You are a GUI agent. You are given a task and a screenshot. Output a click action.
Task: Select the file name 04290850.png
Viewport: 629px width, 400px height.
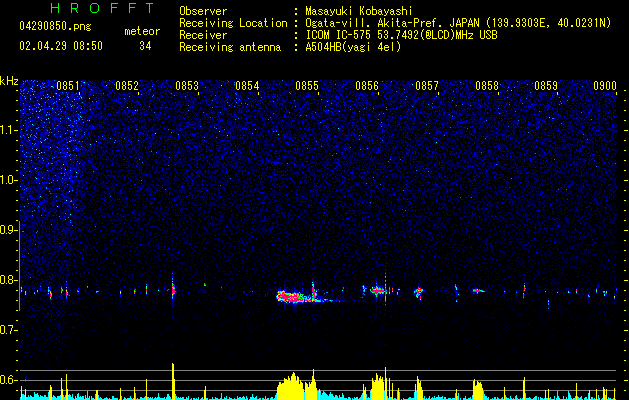[55, 27]
